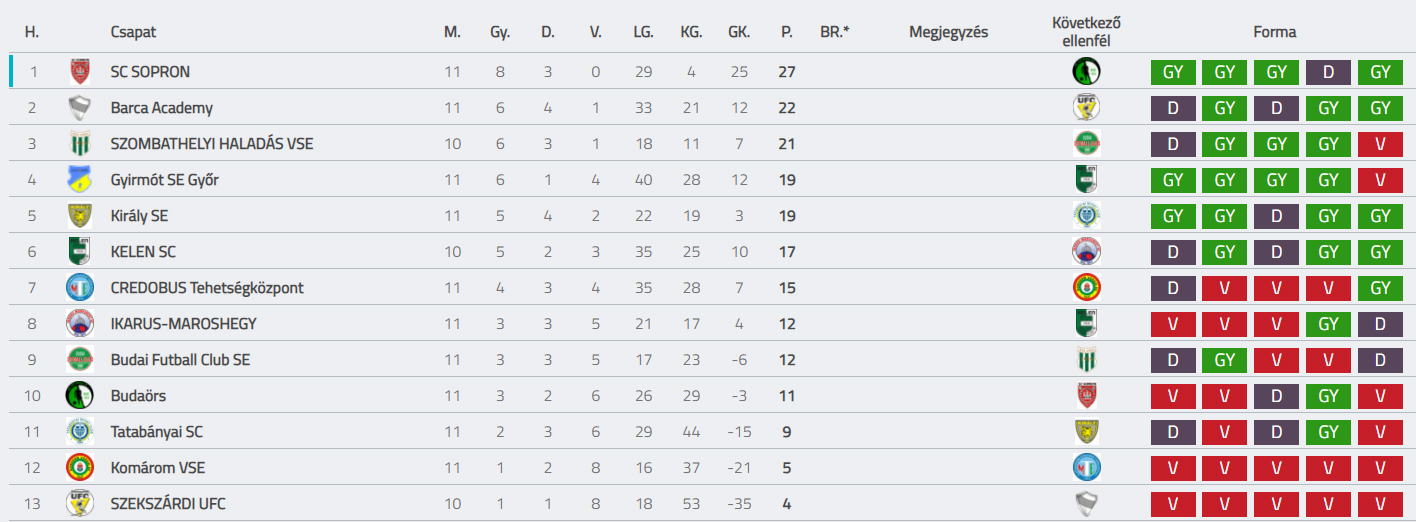Open the Budai Futball Club SE team page
Image resolution: width=1416 pixels, height=522 pixels.
[x=181, y=360]
